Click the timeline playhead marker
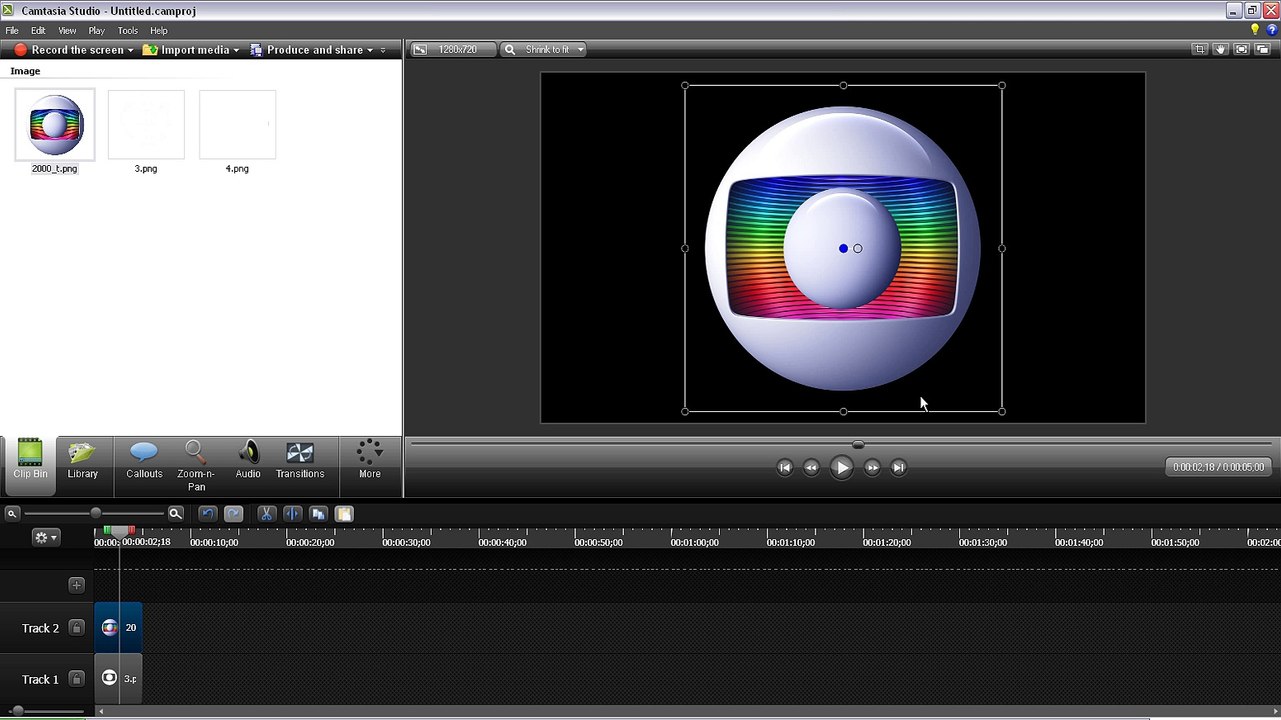This screenshot has height=720, width=1281. coord(119,530)
